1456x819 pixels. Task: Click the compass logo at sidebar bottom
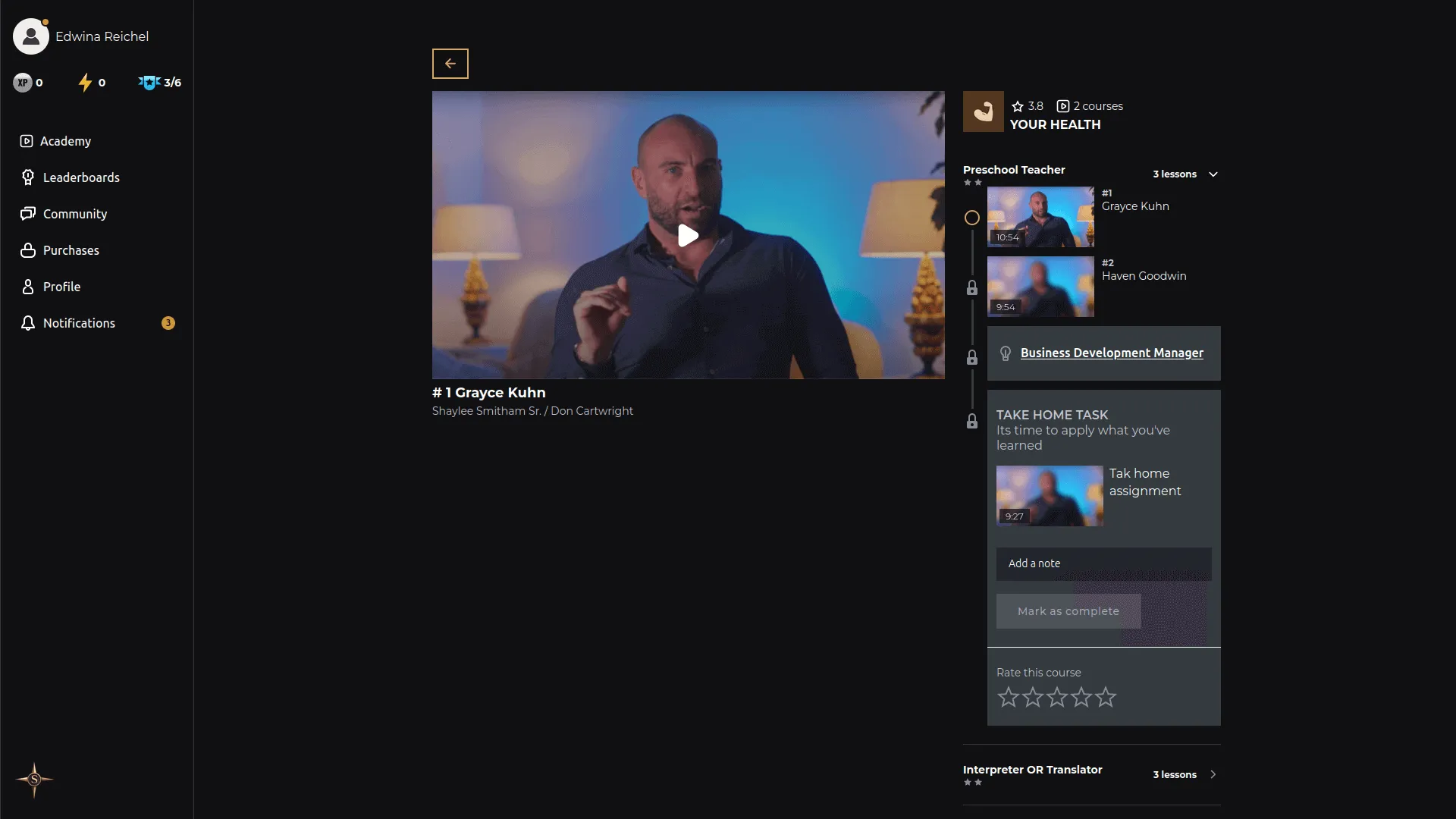pyautogui.click(x=34, y=780)
